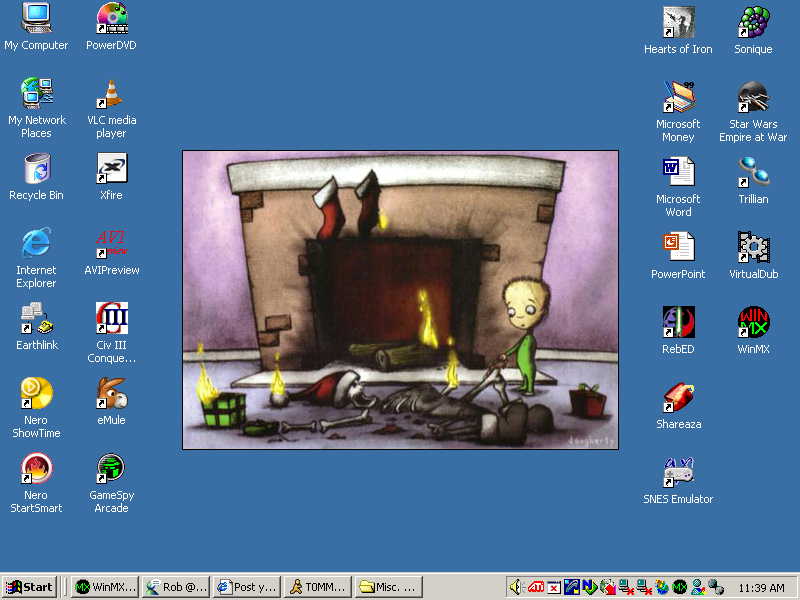The width and height of the screenshot is (800, 600).
Task: Select the Xfire shortcut icon
Action: click(x=112, y=168)
